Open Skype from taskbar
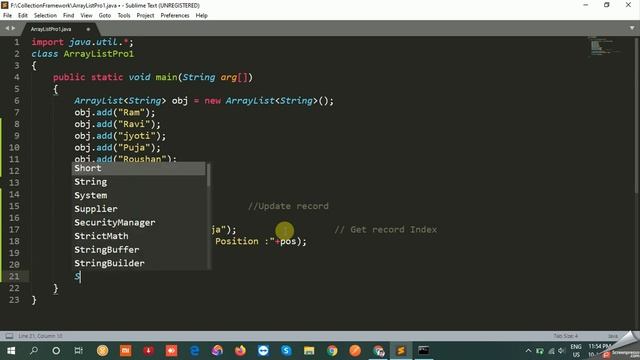This screenshot has height=360, width=640. 286,351
